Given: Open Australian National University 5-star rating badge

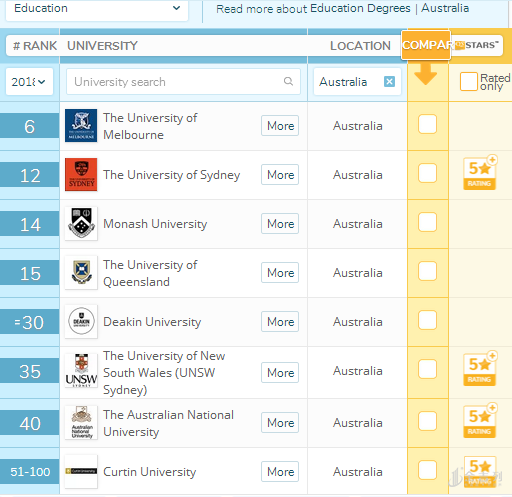Looking at the screenshot, I should pyautogui.click(x=480, y=421).
